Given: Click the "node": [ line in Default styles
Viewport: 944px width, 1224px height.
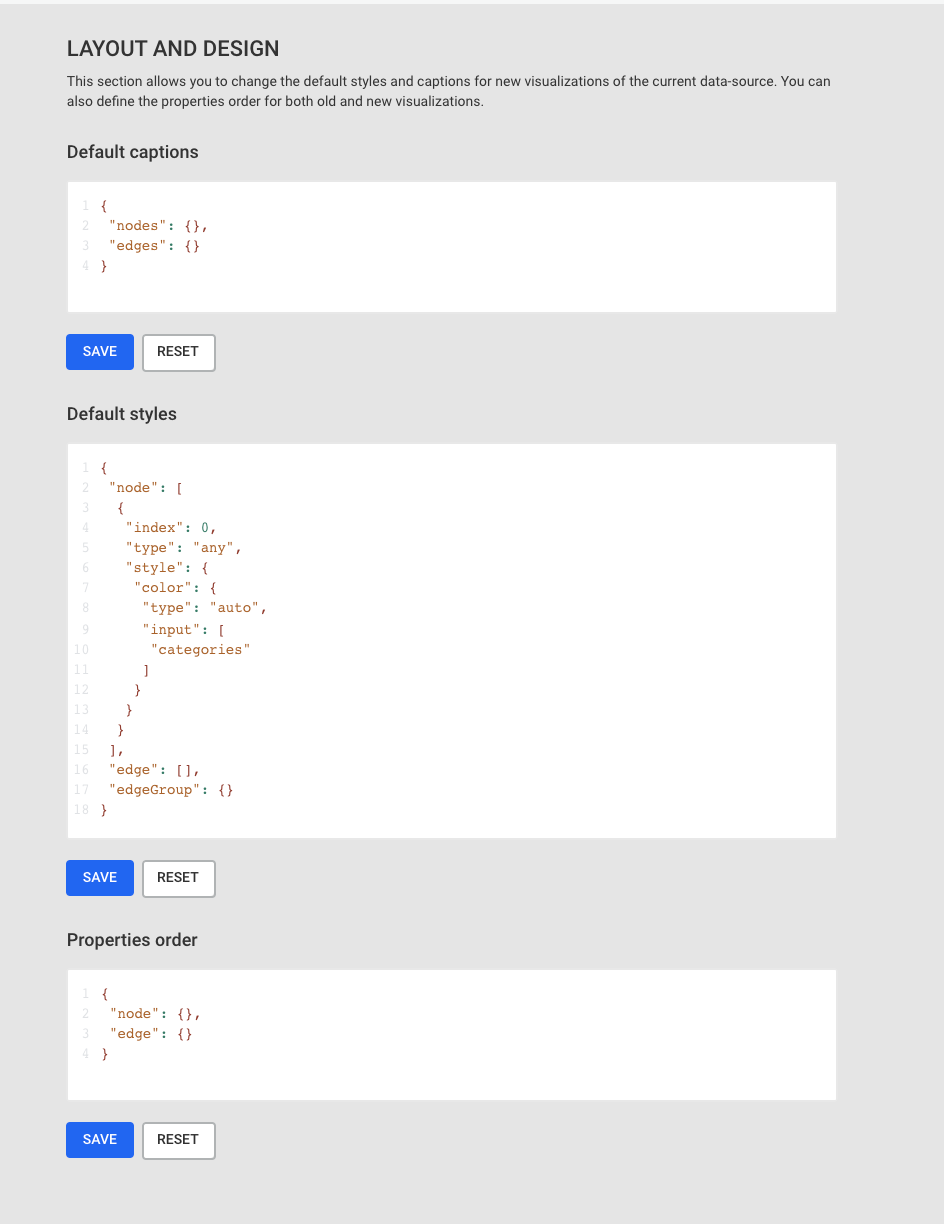Looking at the screenshot, I should tap(146, 488).
